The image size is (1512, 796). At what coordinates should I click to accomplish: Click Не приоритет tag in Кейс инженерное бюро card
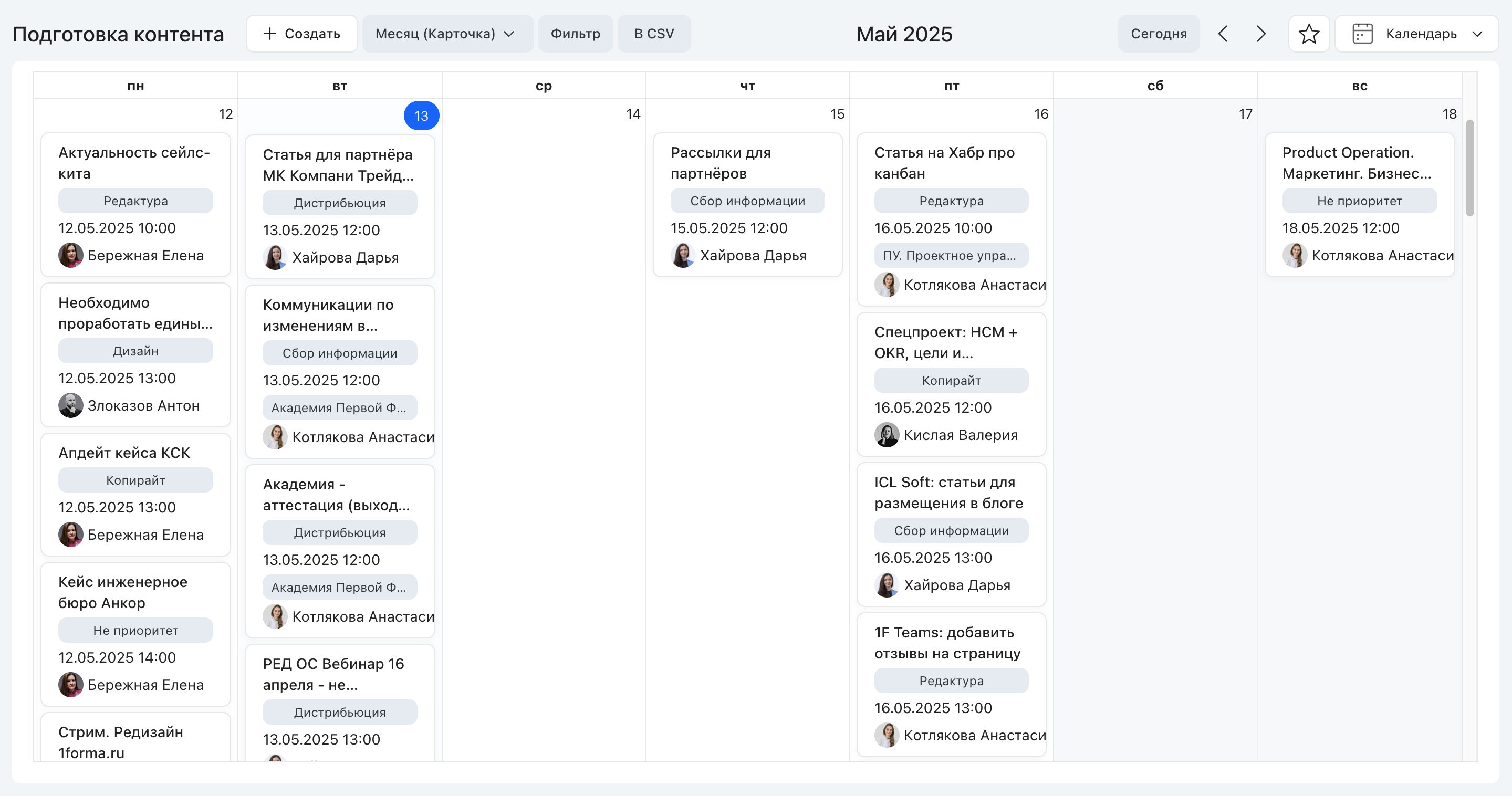(x=135, y=631)
